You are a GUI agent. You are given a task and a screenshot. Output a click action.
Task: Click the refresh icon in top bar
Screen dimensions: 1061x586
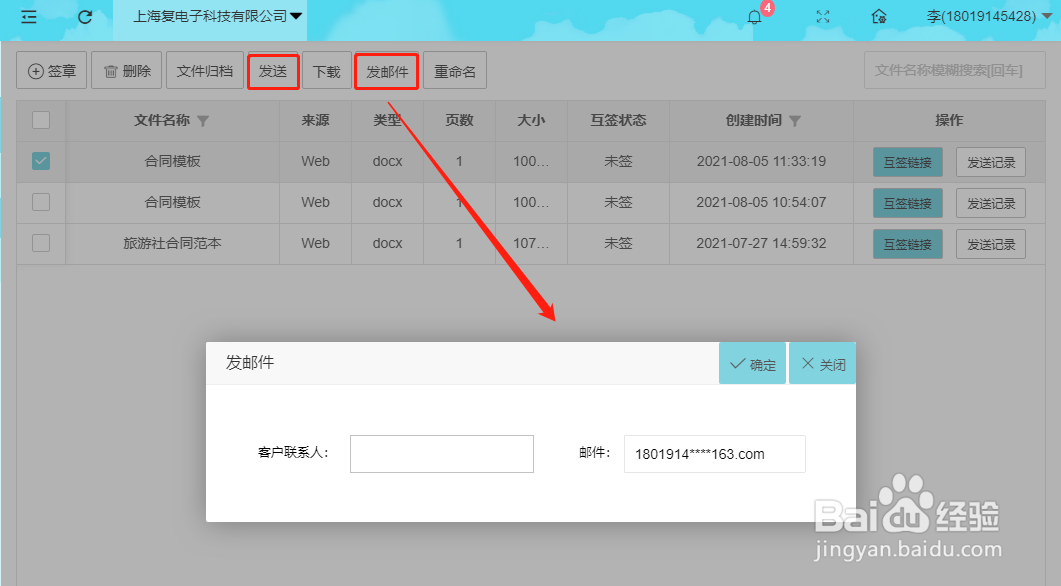pyautogui.click(x=84, y=17)
